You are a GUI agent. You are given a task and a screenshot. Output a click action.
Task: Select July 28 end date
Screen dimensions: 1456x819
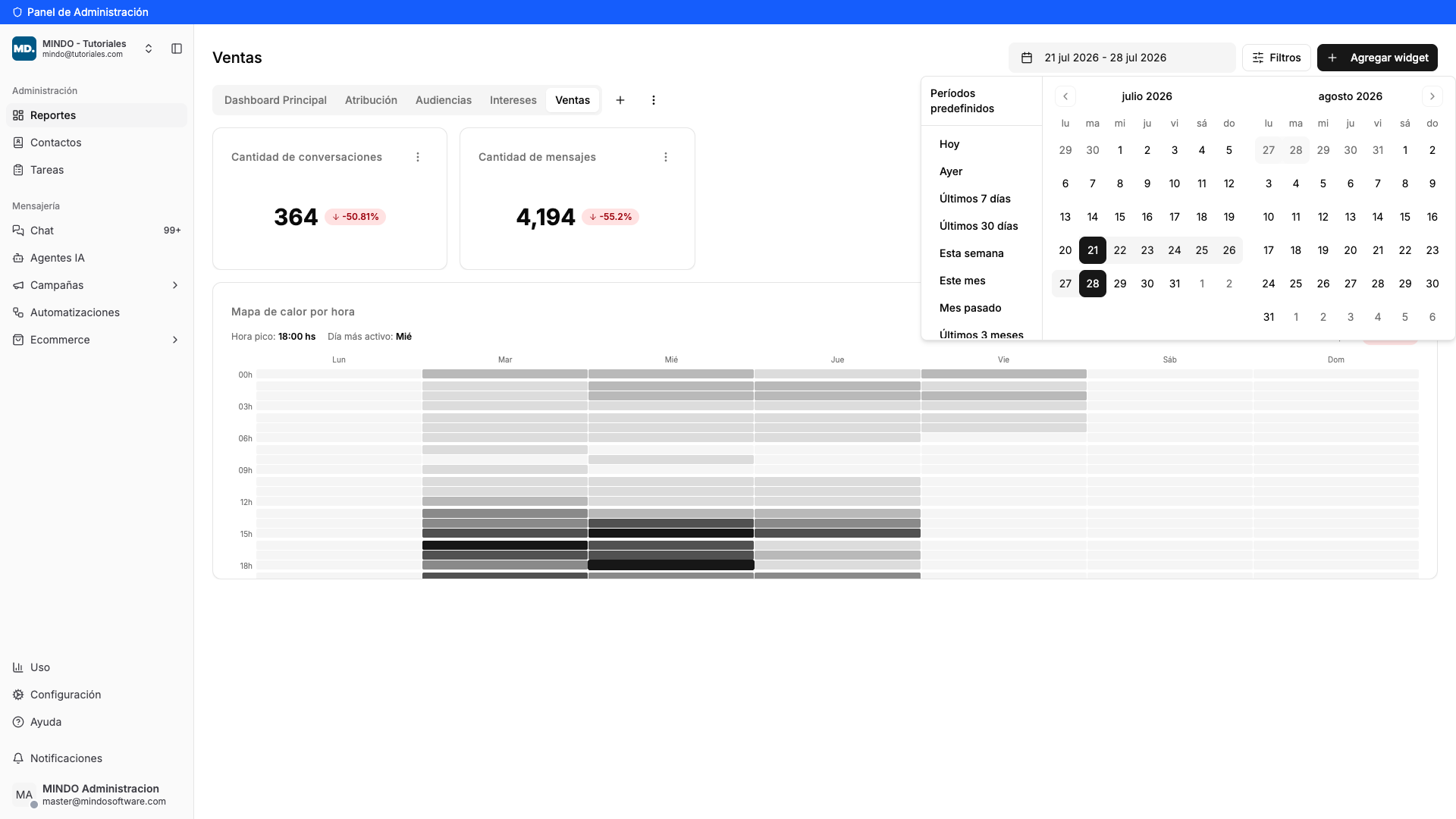coord(1093,284)
